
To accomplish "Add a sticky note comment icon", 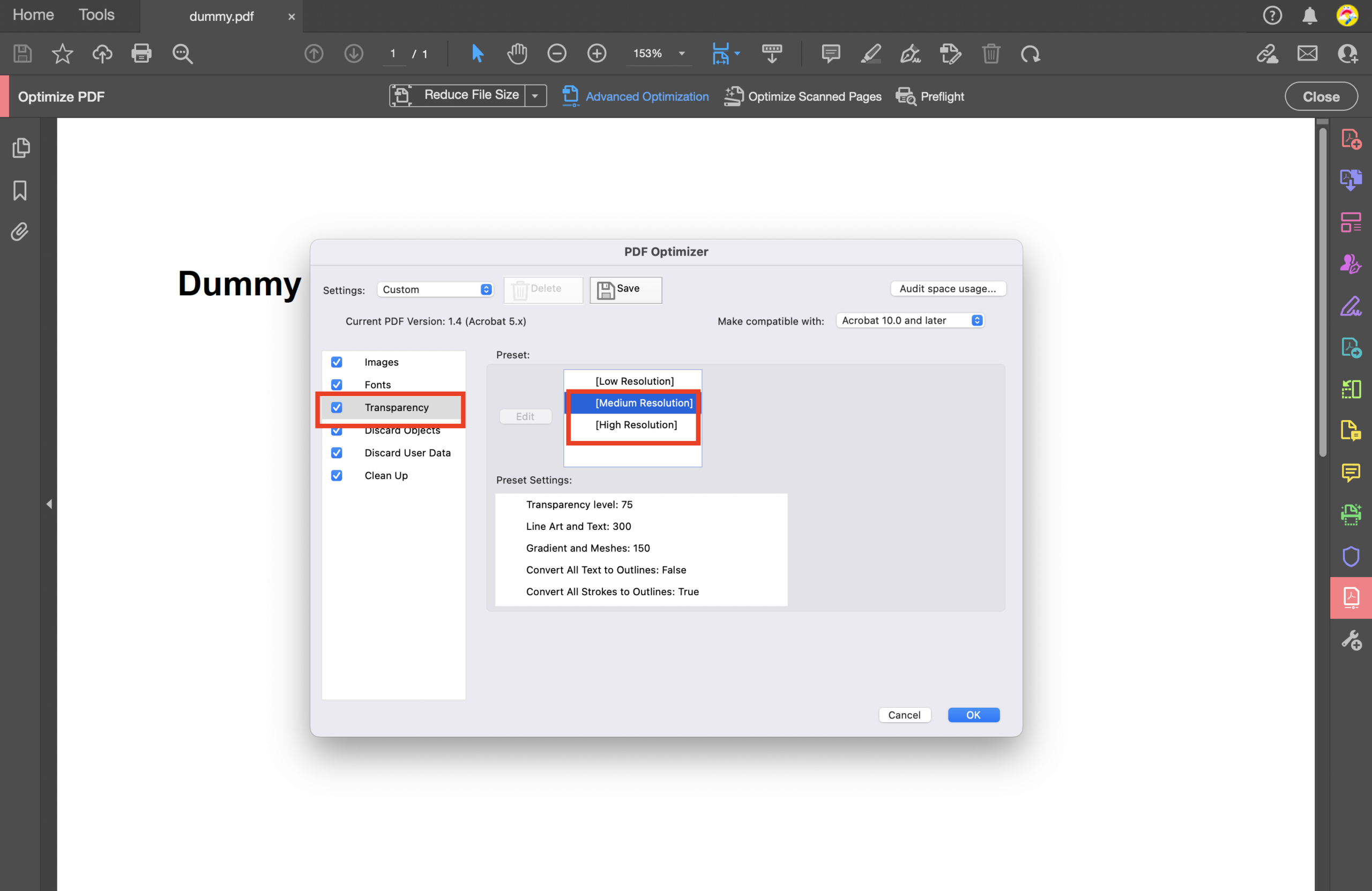I will coord(831,54).
